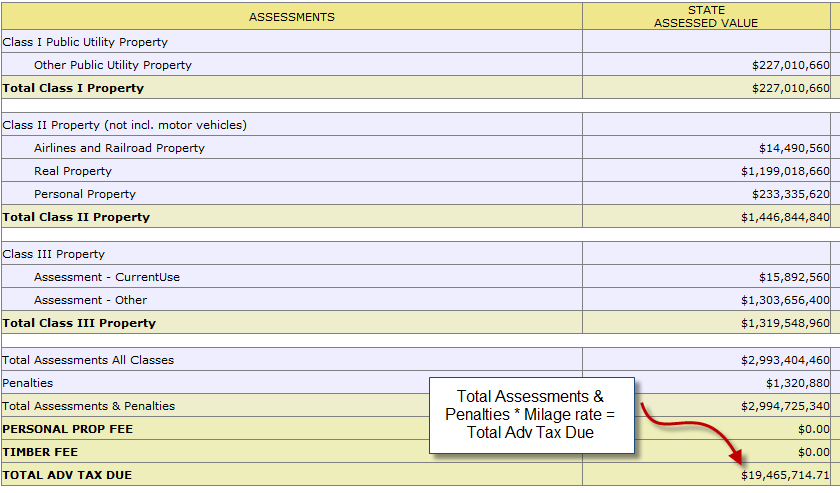The height and width of the screenshot is (493, 840).
Task: Select the STATE ASSESSED VALUE column header
Action: [x=706, y=17]
